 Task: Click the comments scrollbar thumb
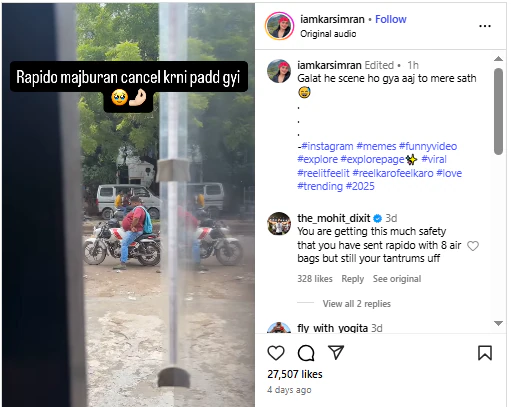pyautogui.click(x=498, y=111)
